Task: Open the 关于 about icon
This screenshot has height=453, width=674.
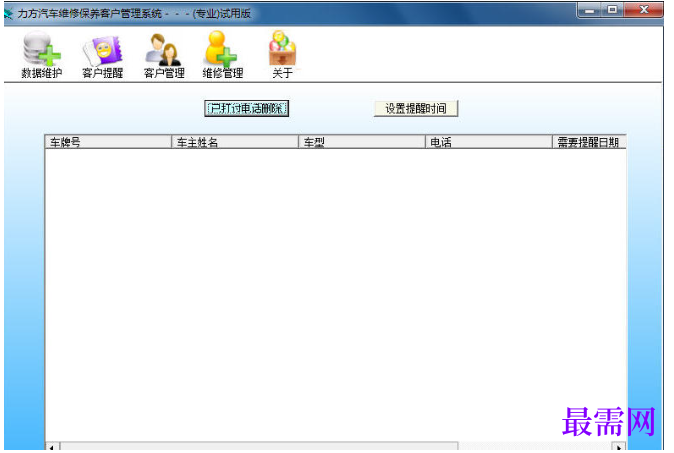Action: point(282,55)
